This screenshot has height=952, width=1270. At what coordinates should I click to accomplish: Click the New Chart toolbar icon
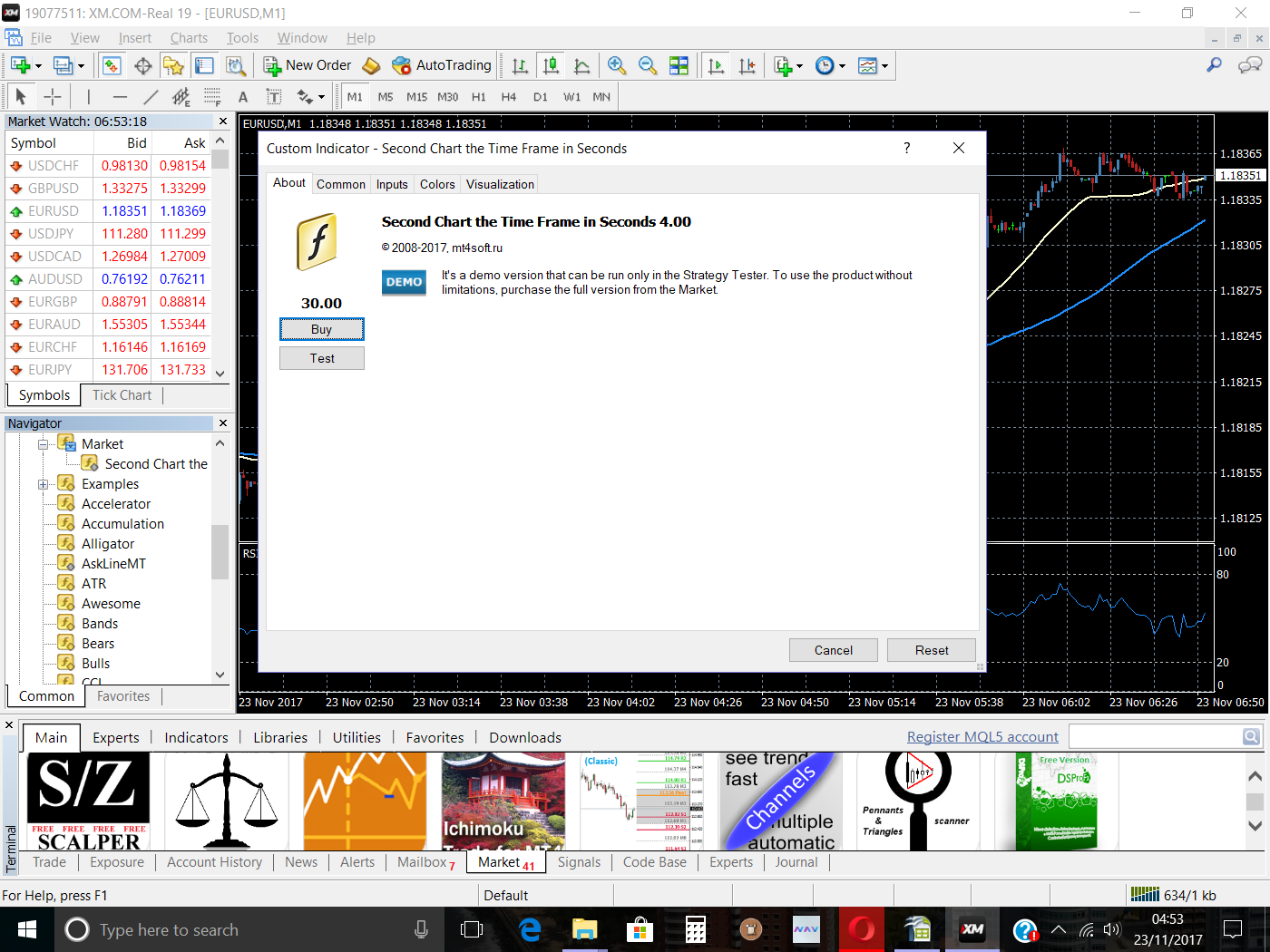pyautogui.click(x=20, y=65)
